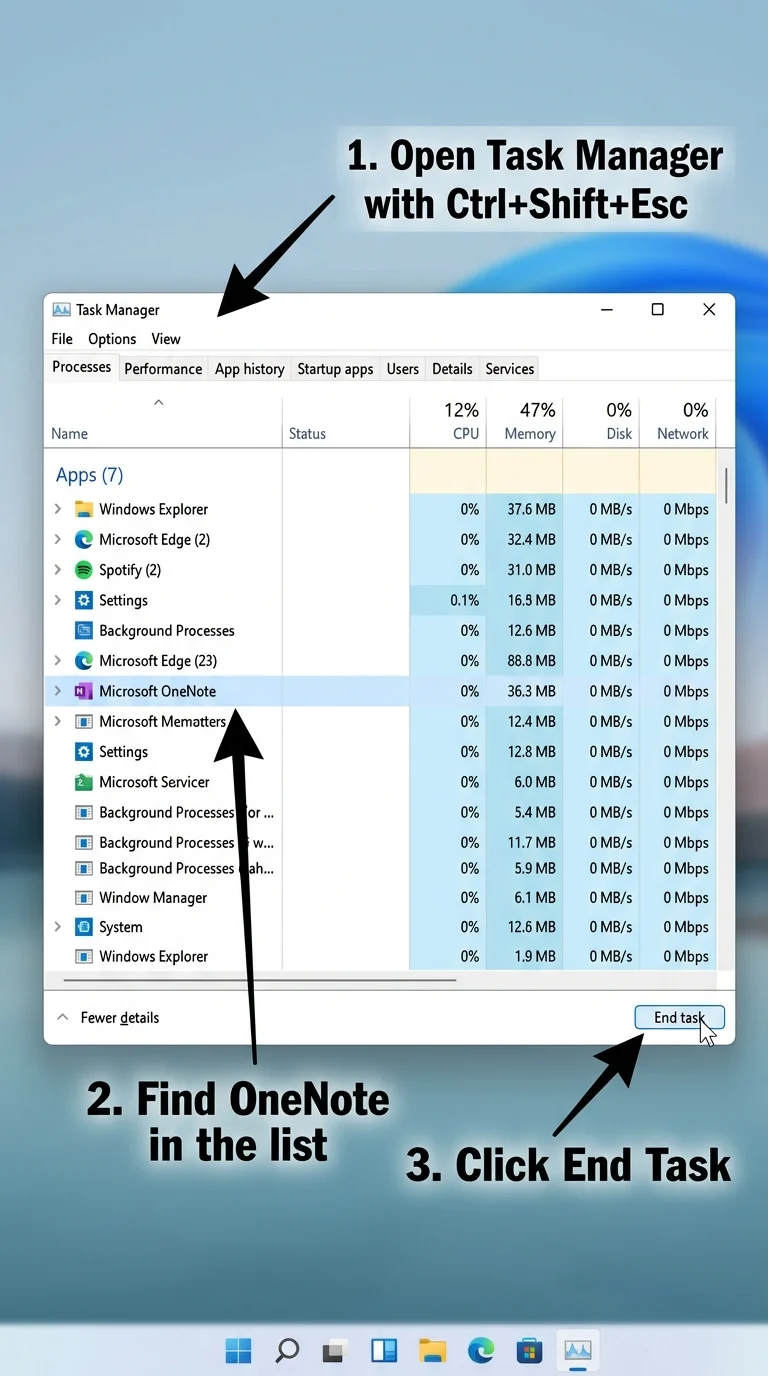Click the icon of Background Processes 11.7 MB row
The width and height of the screenshot is (768, 1376).
[84, 842]
